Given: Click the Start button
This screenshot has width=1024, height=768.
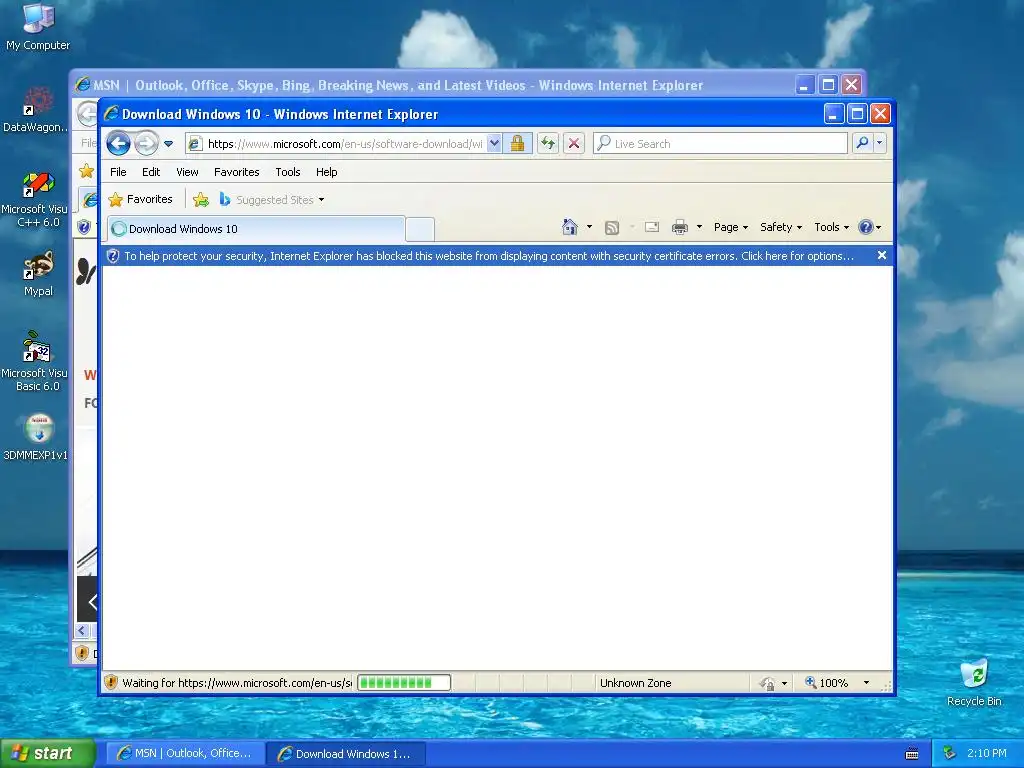Looking at the screenshot, I should pos(48,753).
